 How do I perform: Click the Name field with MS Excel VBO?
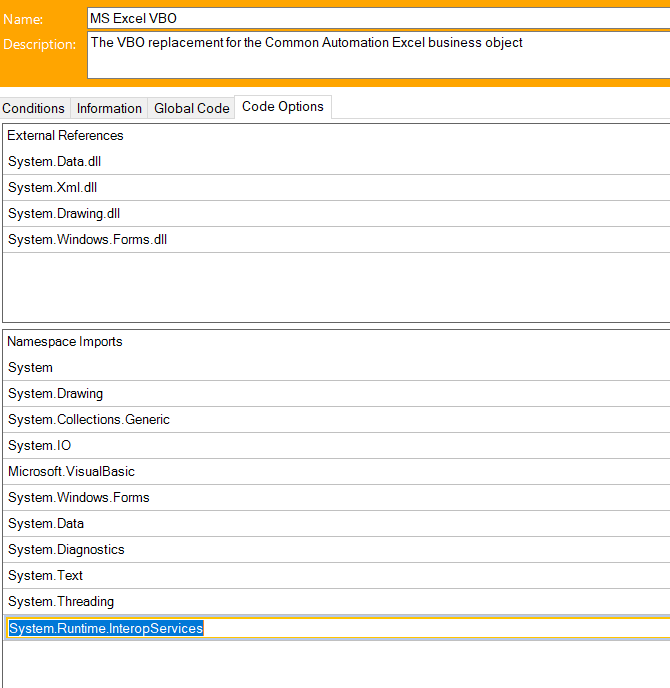tap(378, 18)
